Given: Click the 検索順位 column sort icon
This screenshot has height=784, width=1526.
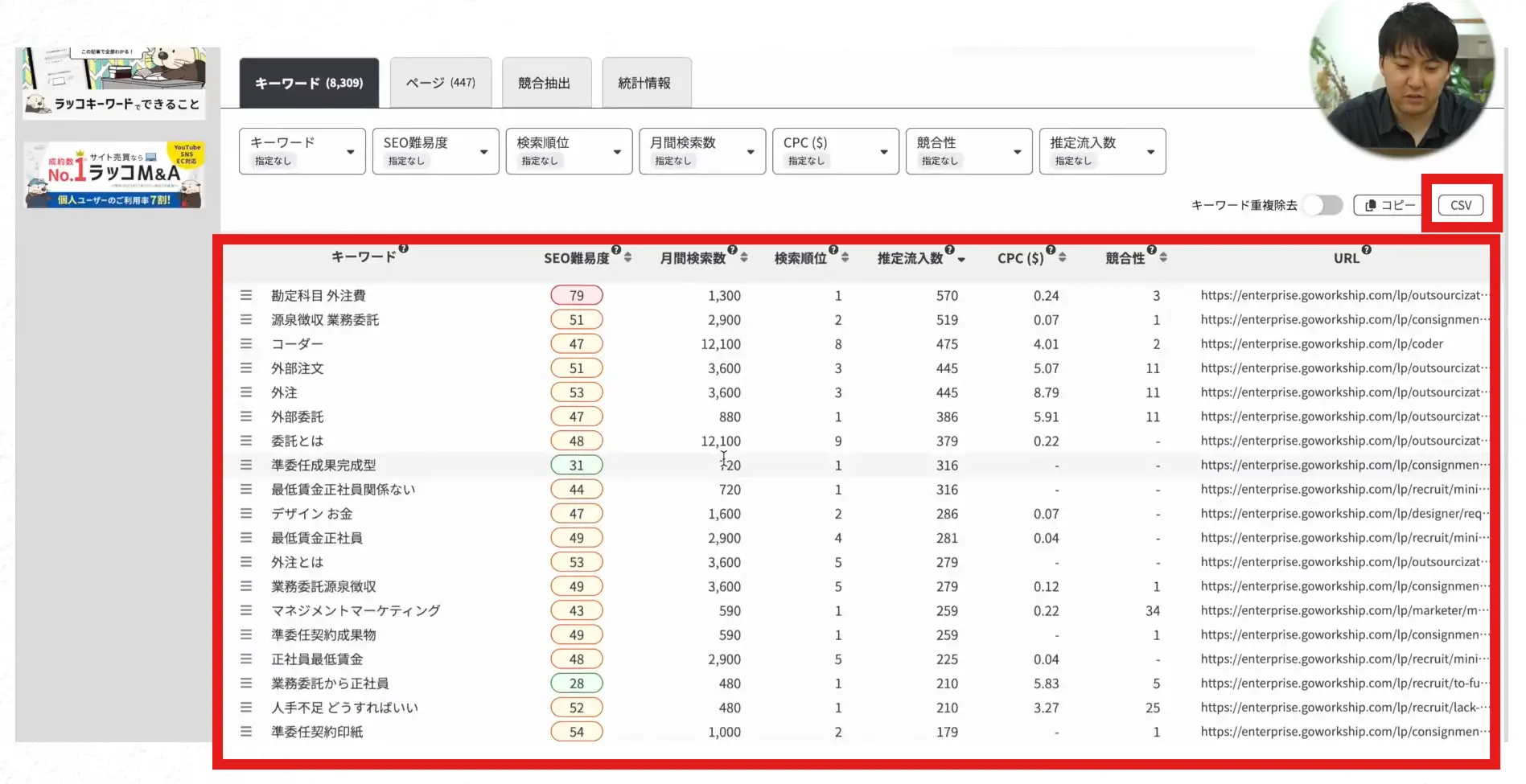Looking at the screenshot, I should [845, 258].
